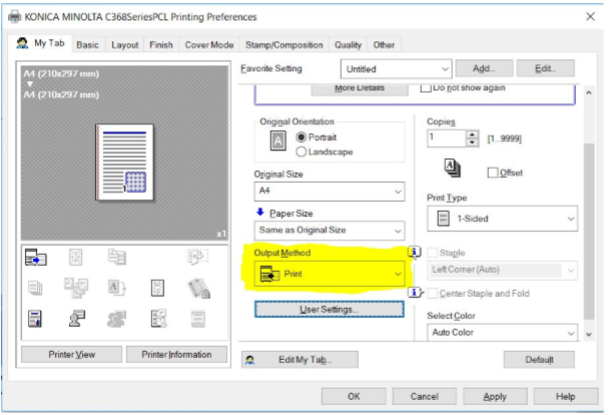Switch to the Stamp/Composition tab
Screen dimensions: 612x415
[284, 45]
